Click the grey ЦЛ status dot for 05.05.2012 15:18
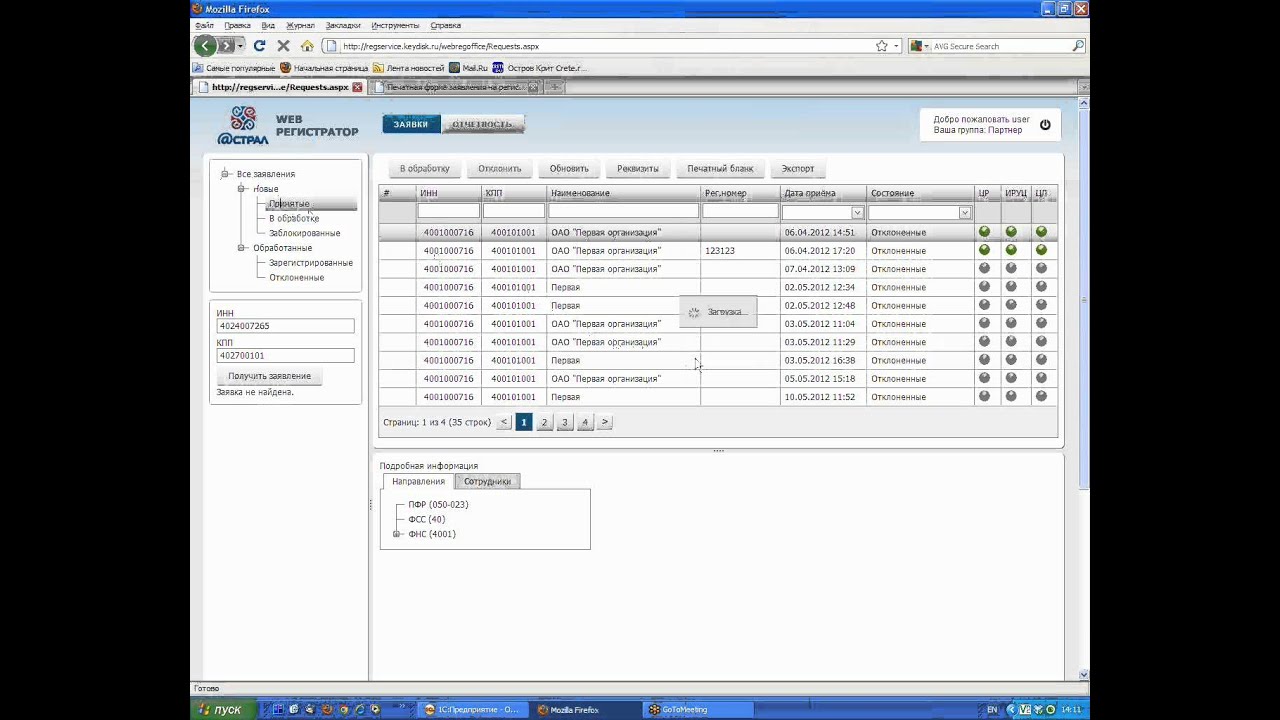Viewport: 1280px width, 720px height. (1041, 378)
